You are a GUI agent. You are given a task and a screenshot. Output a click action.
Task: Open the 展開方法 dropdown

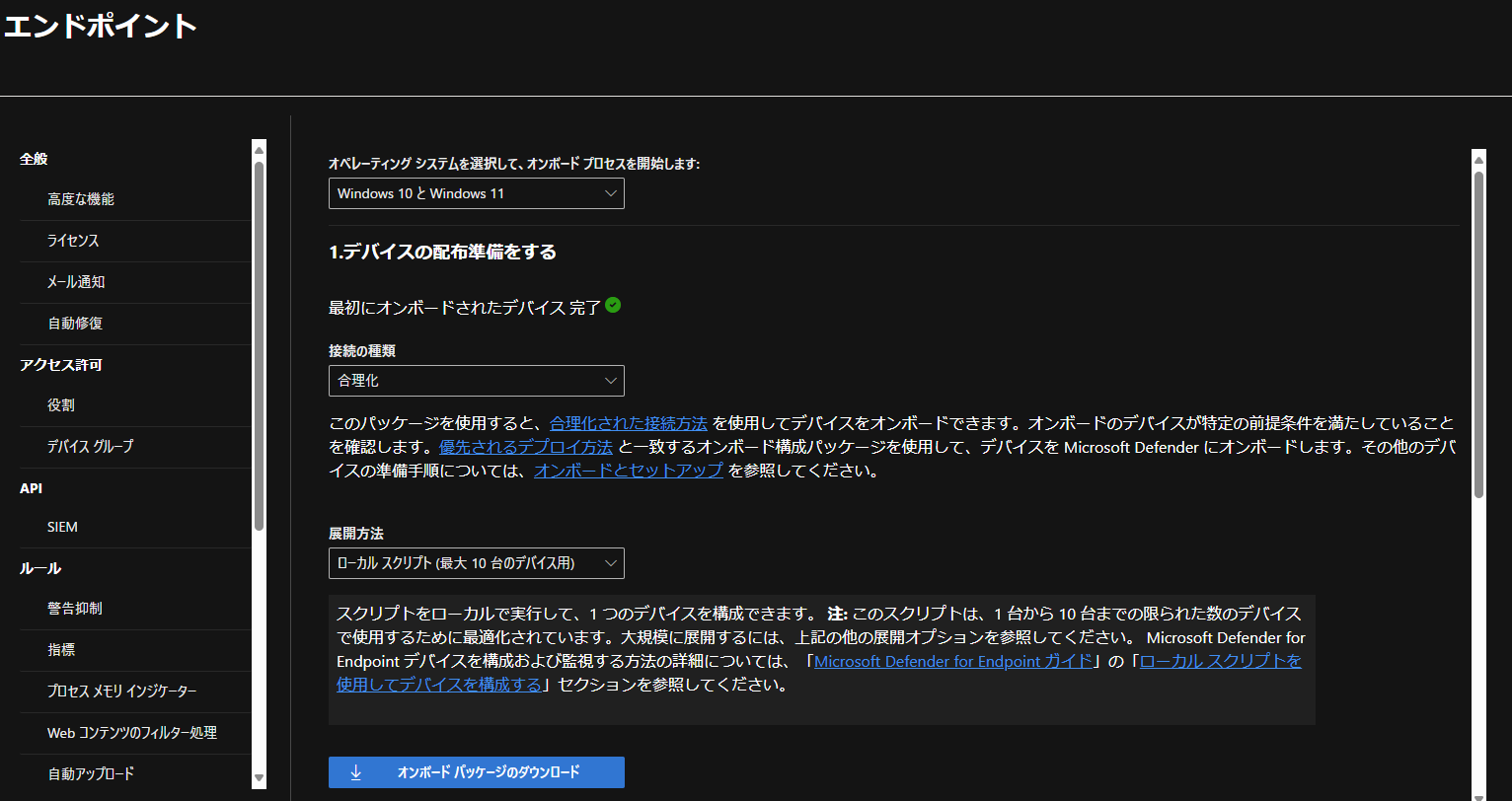point(476,562)
